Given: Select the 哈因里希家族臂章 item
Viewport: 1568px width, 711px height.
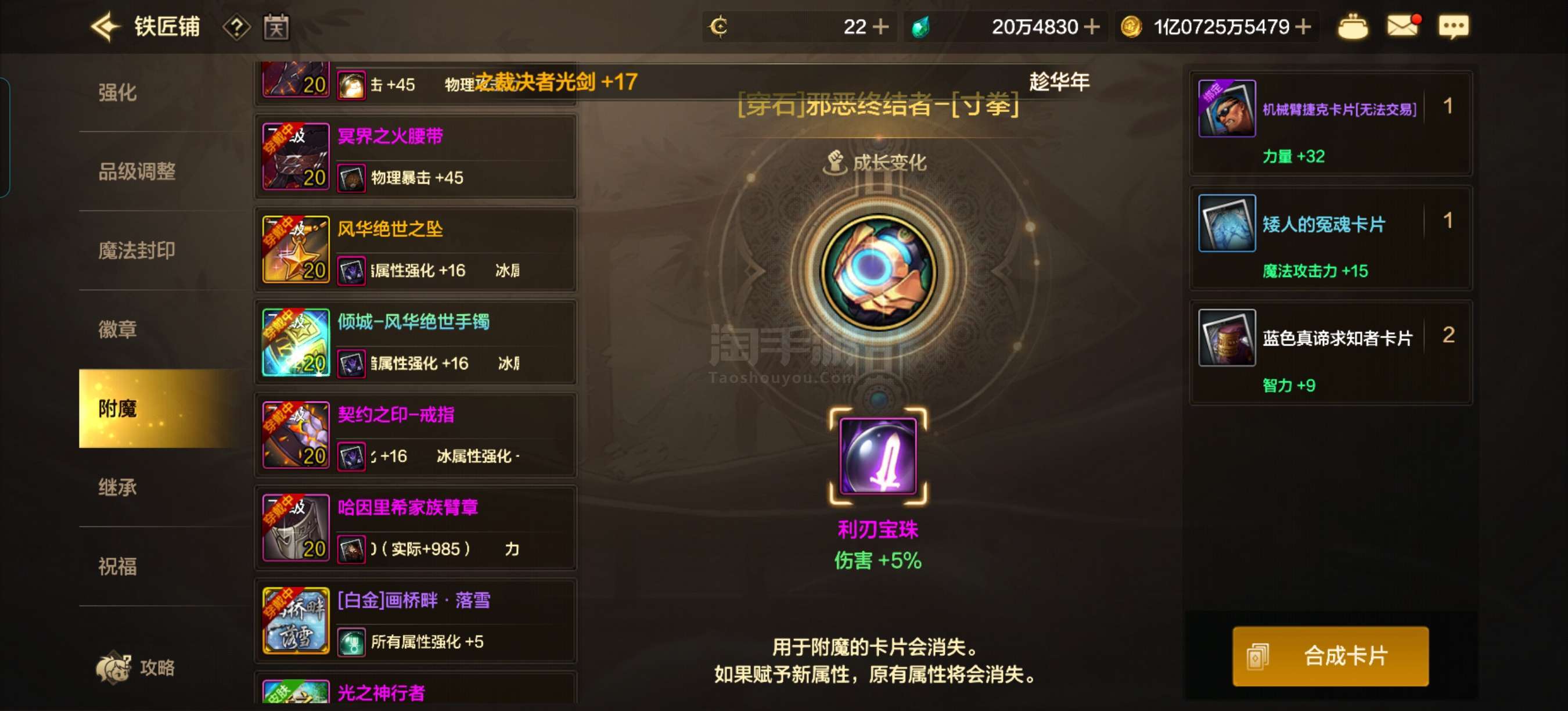Looking at the screenshot, I should tap(416, 529).
